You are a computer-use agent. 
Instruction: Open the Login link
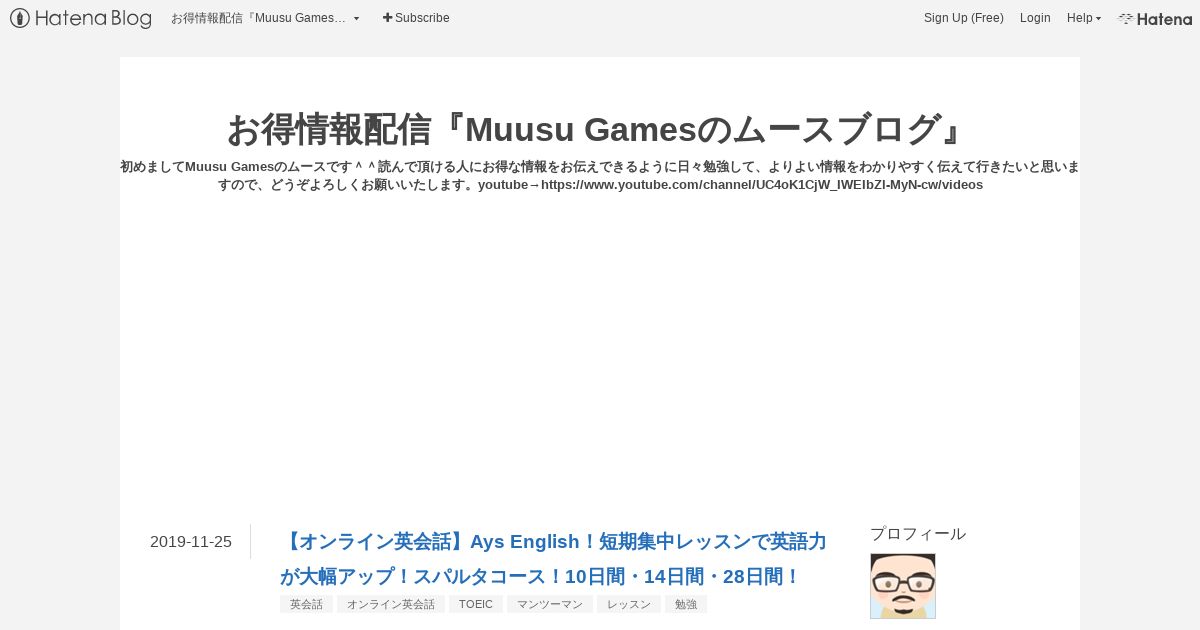(x=1035, y=18)
